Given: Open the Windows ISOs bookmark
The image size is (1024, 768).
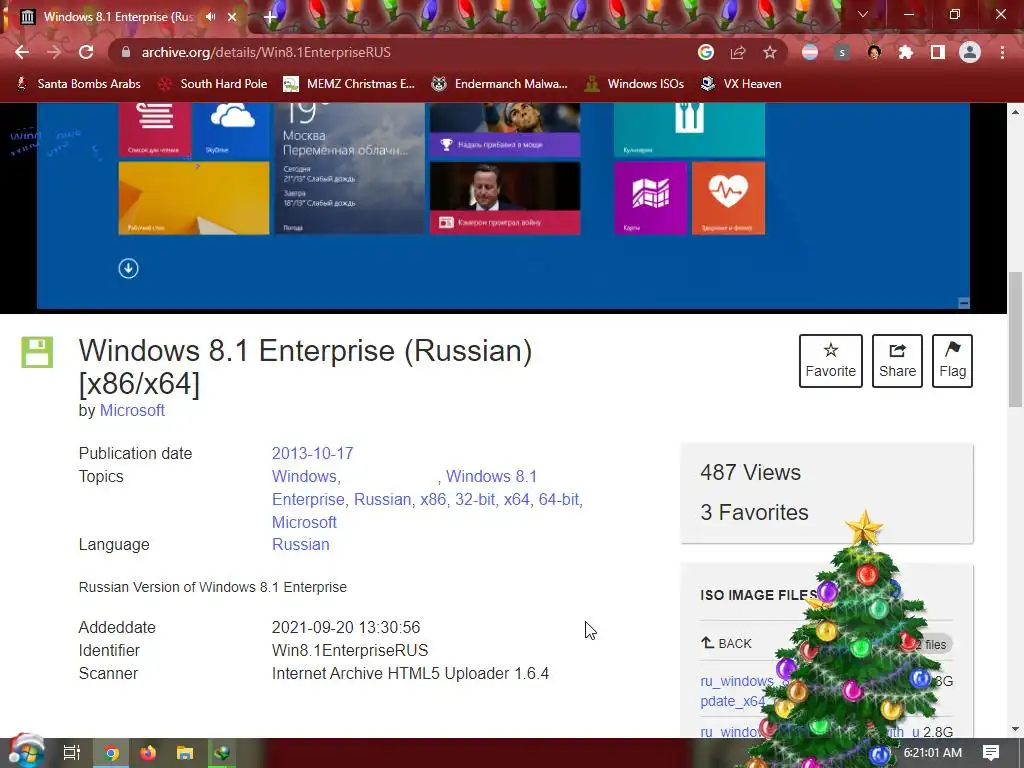Looking at the screenshot, I should pos(634,84).
